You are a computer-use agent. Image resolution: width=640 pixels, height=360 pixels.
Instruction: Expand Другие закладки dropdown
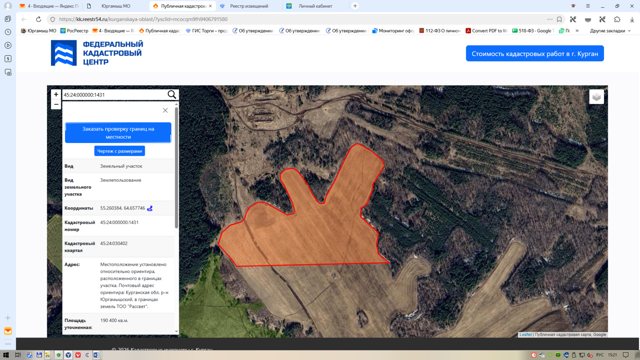coord(610,31)
